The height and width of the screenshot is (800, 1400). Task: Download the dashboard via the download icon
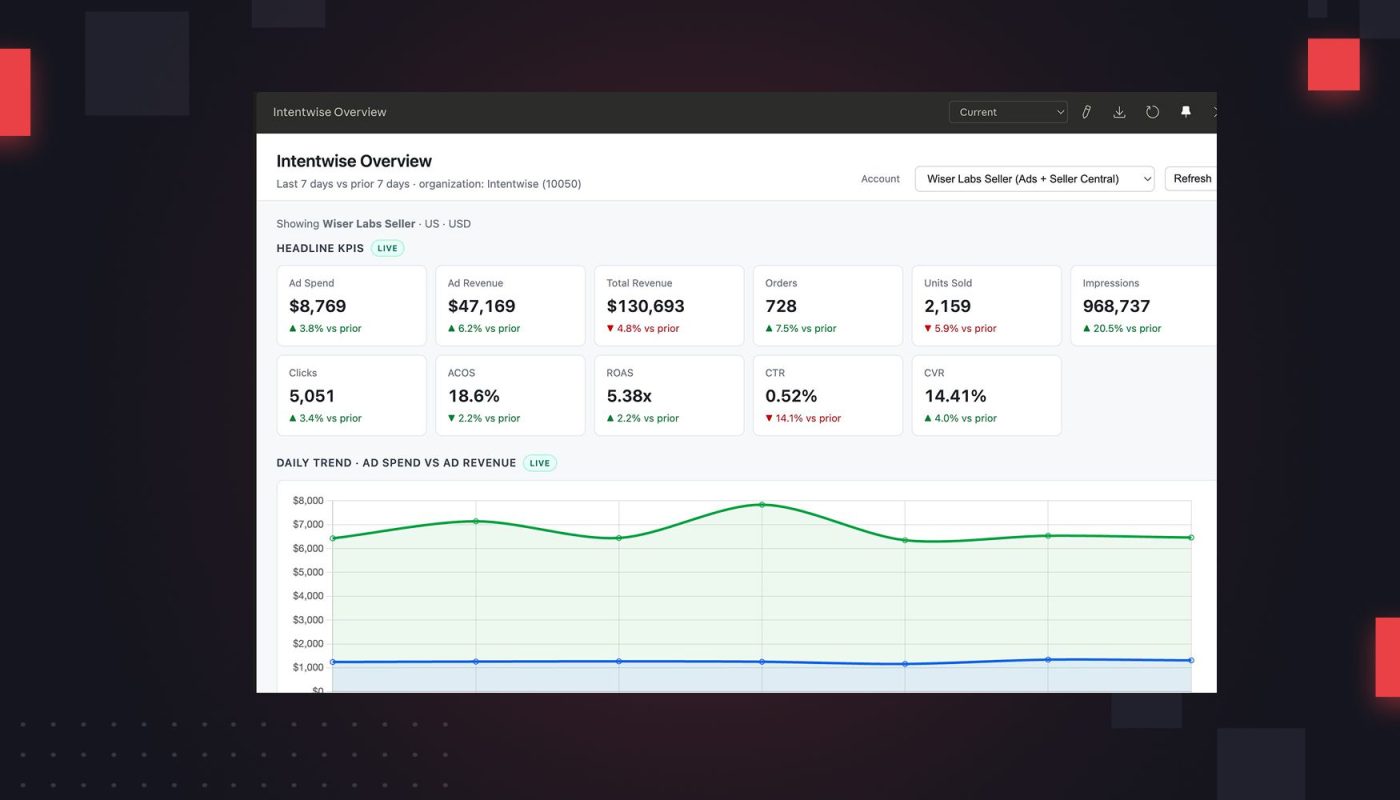[x=1119, y=111]
